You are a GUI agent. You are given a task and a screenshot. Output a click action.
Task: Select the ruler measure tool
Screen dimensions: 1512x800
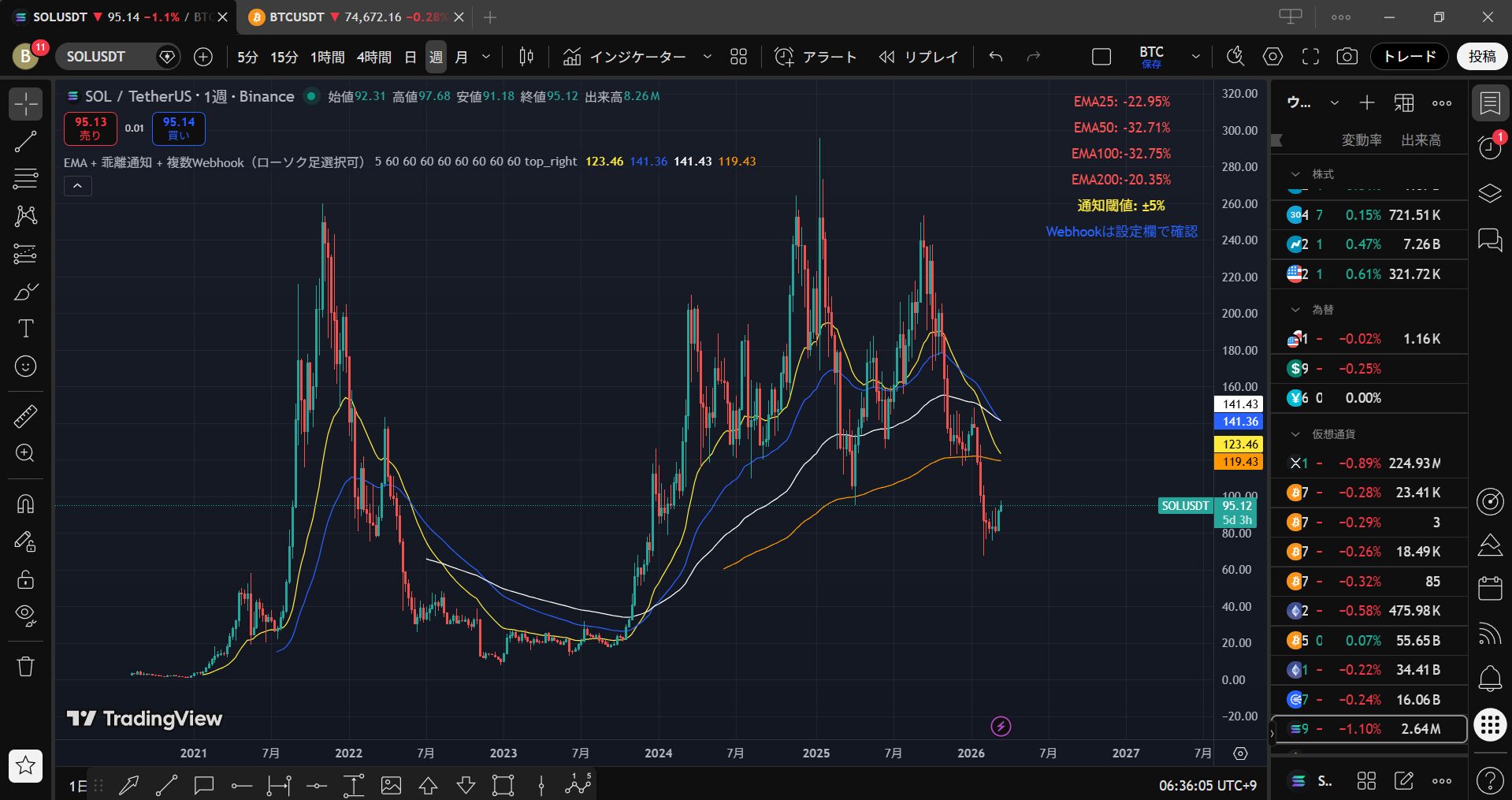click(25, 416)
